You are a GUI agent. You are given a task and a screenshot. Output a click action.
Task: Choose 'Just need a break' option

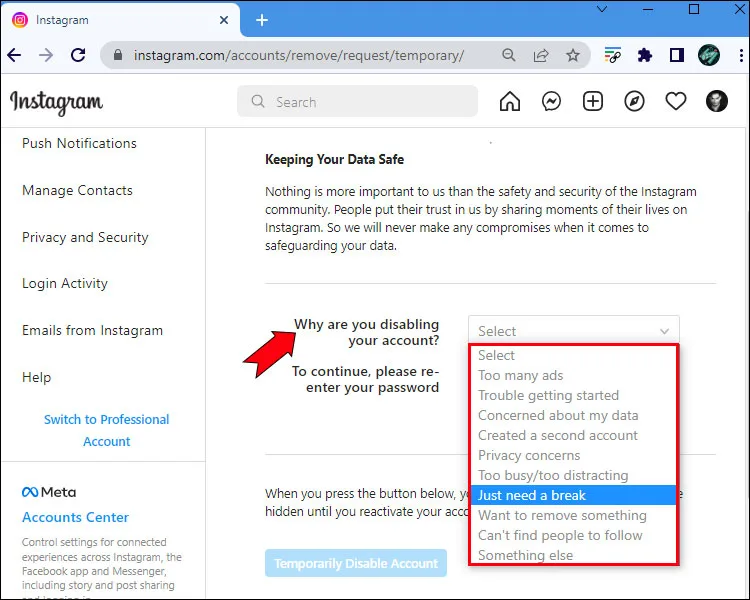tap(574, 495)
